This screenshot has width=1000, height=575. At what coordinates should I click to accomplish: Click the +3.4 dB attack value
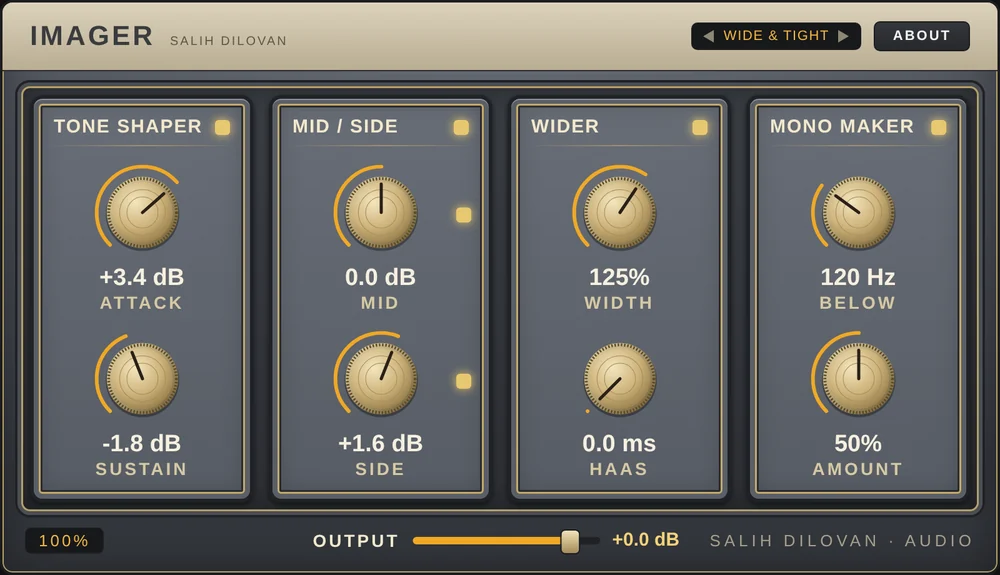pos(142,277)
